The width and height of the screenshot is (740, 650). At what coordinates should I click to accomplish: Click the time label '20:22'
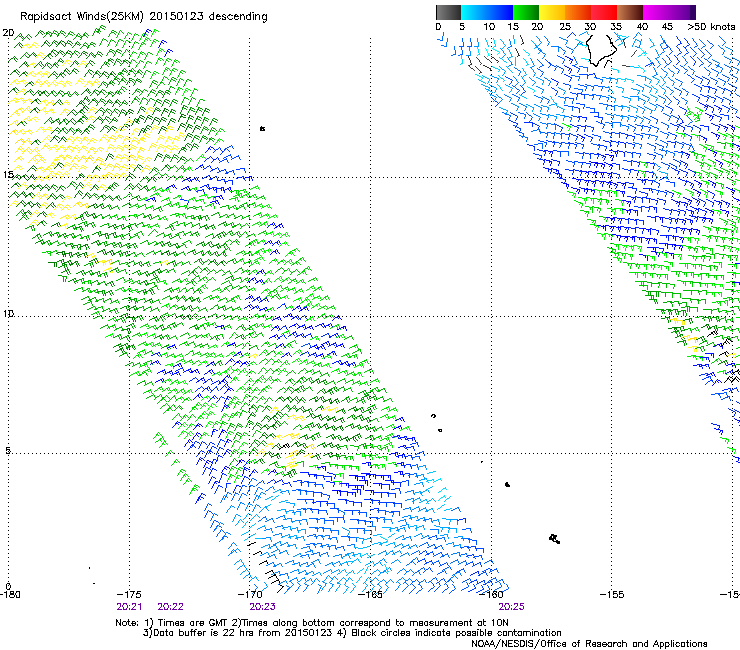(x=170, y=607)
